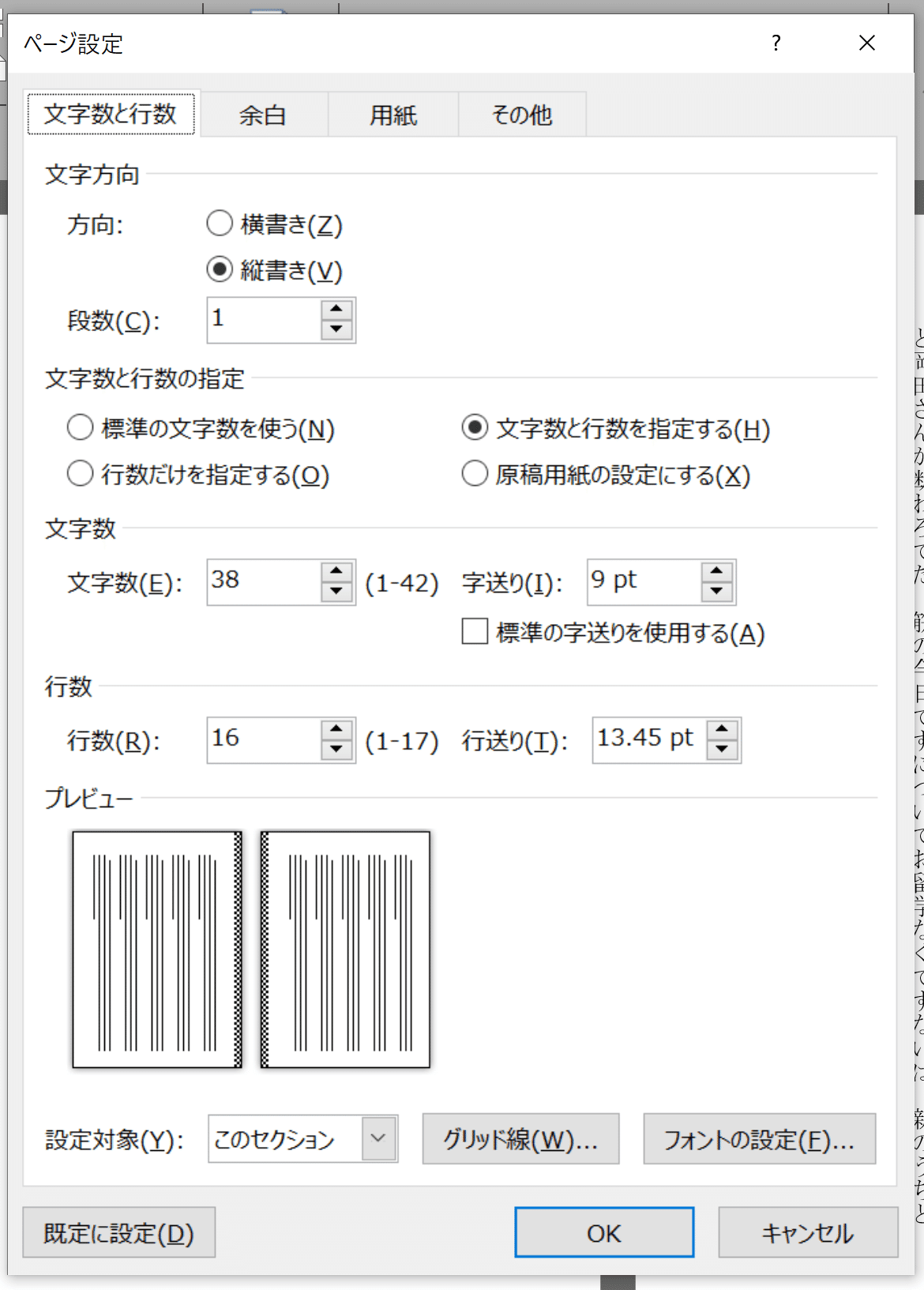Increase 行送り(T) pitch with up arrow
Image resolution: width=924 pixels, height=1290 pixels.
pos(723,729)
